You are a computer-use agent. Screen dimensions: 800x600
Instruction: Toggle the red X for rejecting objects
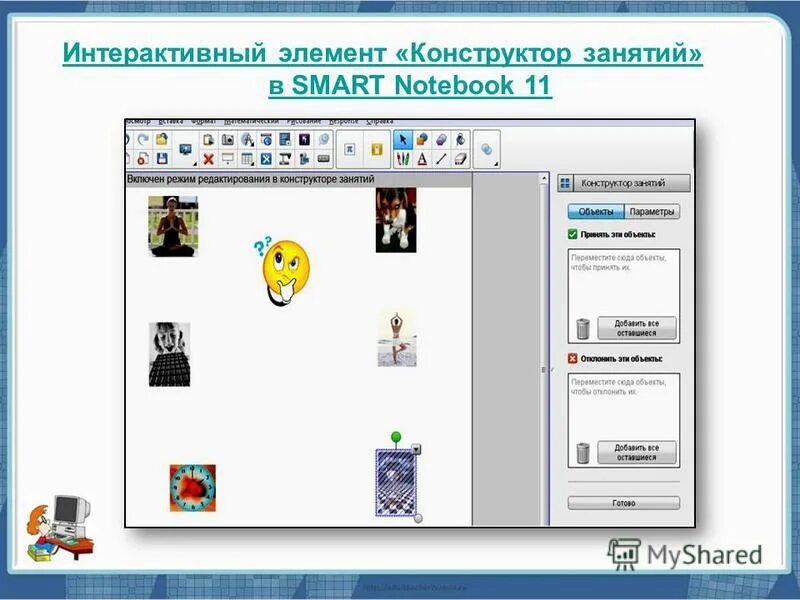click(x=573, y=358)
